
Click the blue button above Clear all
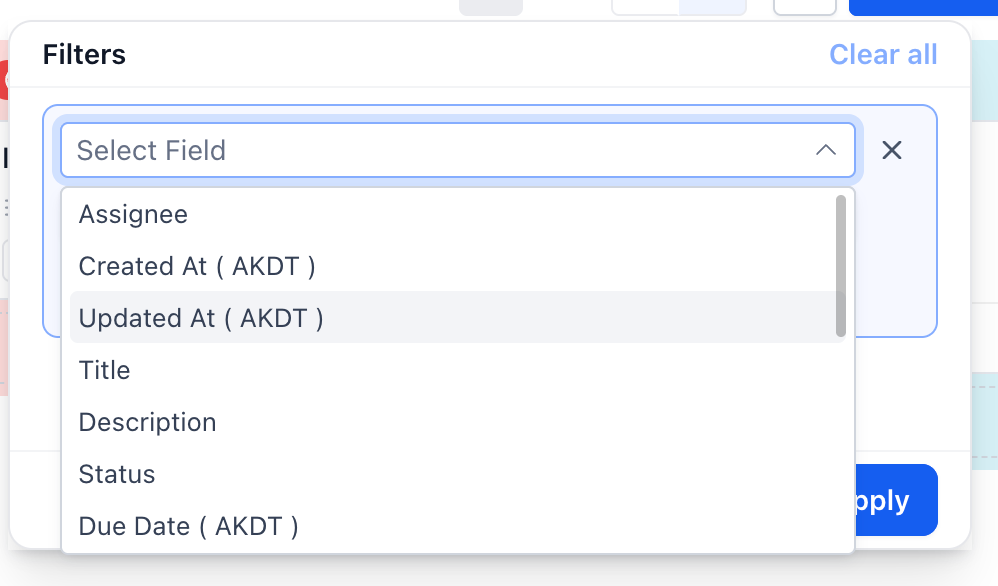click(923, 7)
